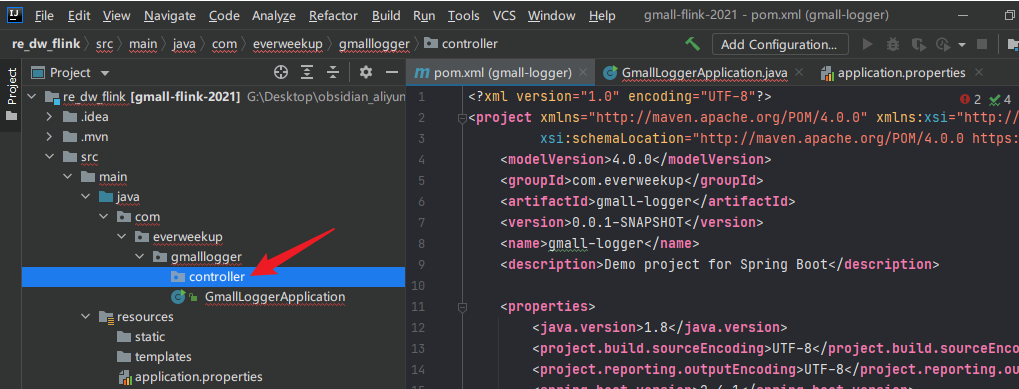Screen dimensions: 1019x389
Task: Click the Profiler run icon
Action: click(x=942, y=44)
